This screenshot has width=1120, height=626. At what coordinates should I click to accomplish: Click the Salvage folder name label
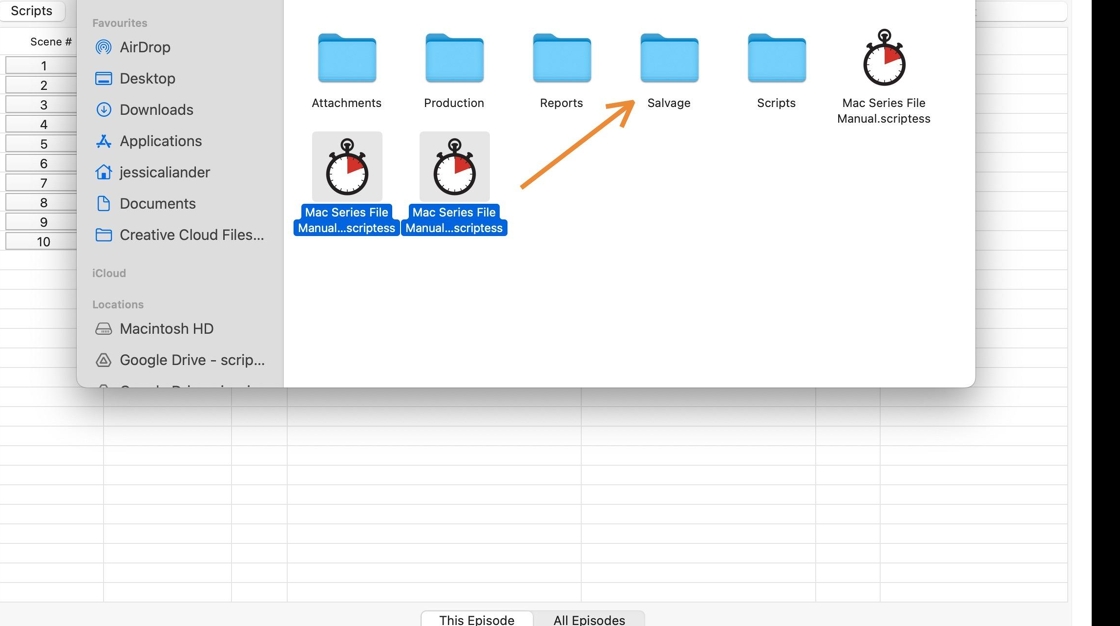coord(669,103)
